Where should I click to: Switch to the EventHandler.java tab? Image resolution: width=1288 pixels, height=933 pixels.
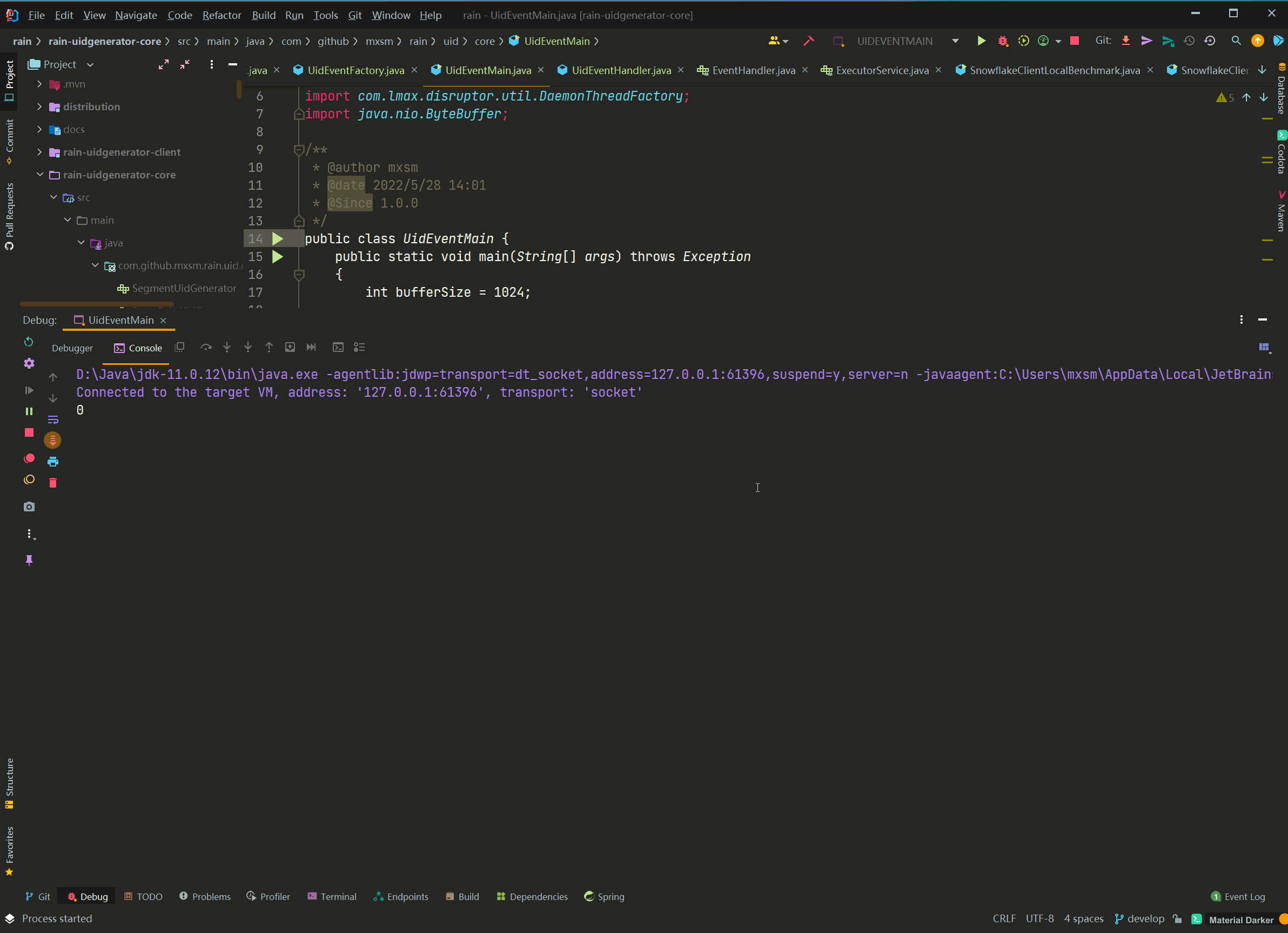(x=754, y=70)
